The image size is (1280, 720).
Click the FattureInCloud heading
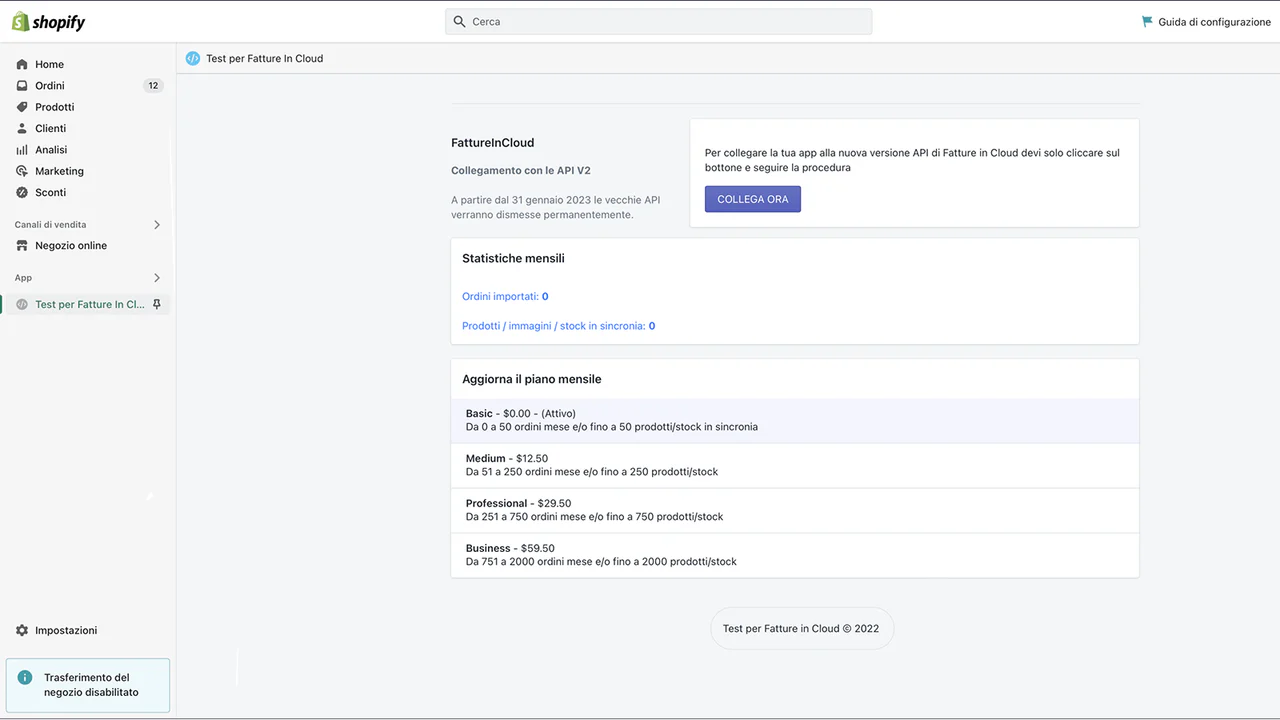coord(493,143)
